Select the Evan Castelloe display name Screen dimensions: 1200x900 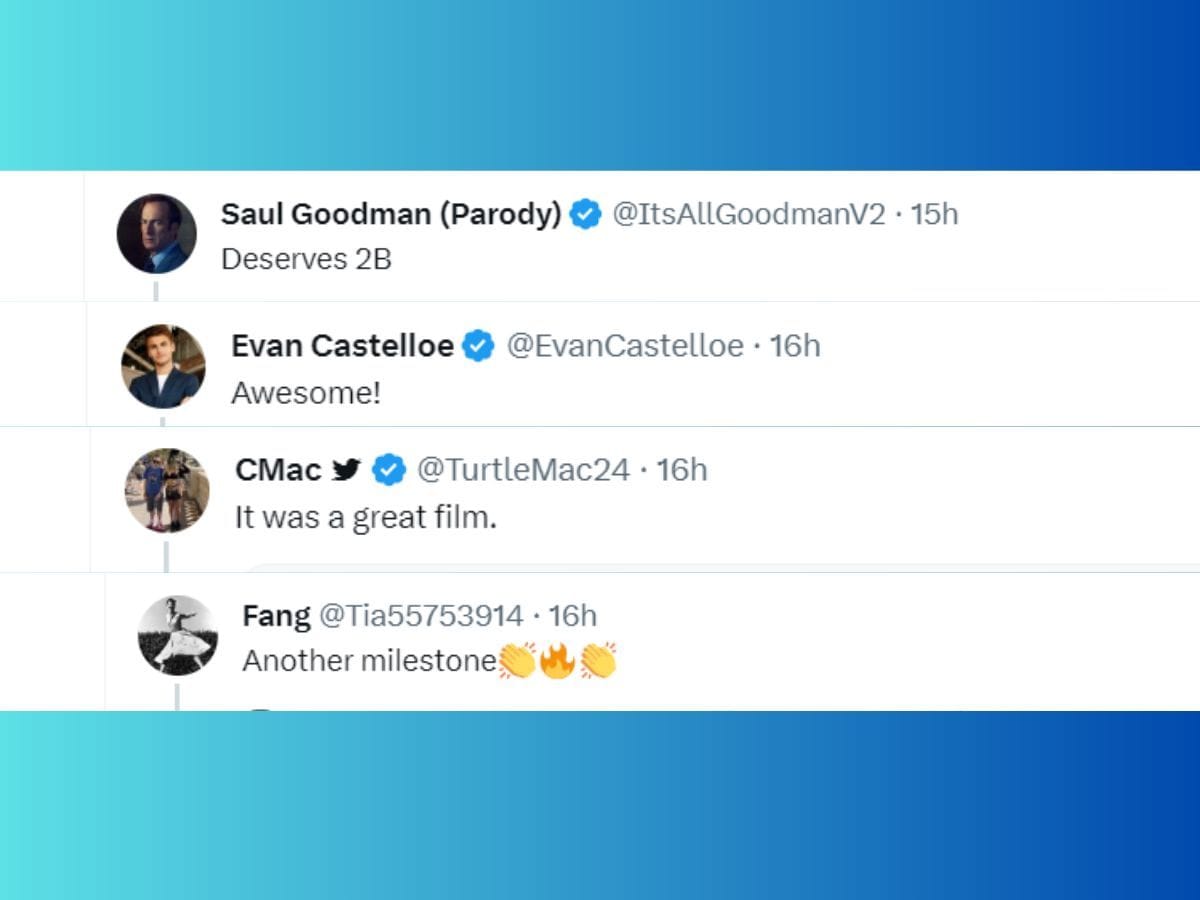tap(342, 346)
